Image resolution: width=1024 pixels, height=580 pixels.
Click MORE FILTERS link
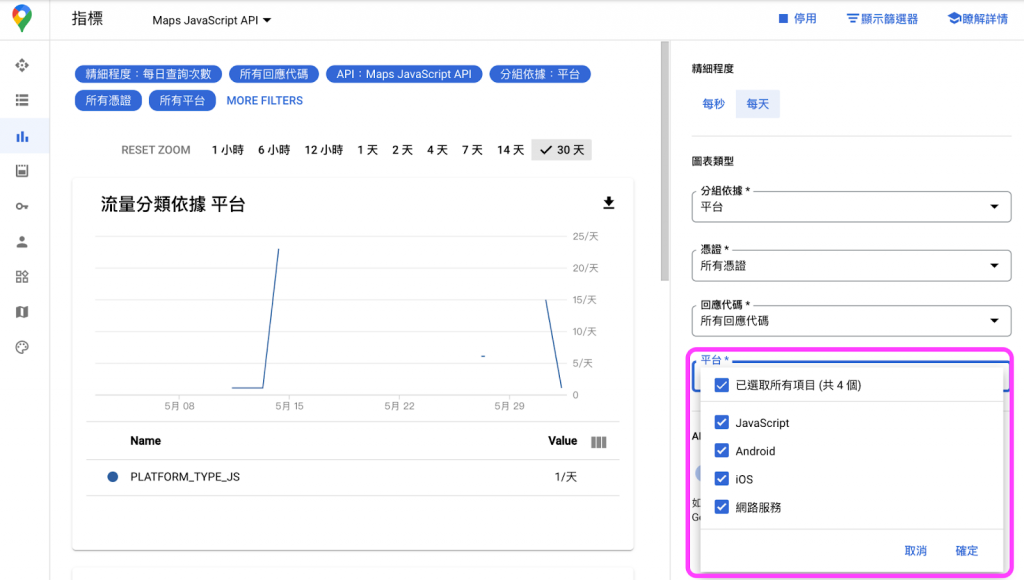264,101
